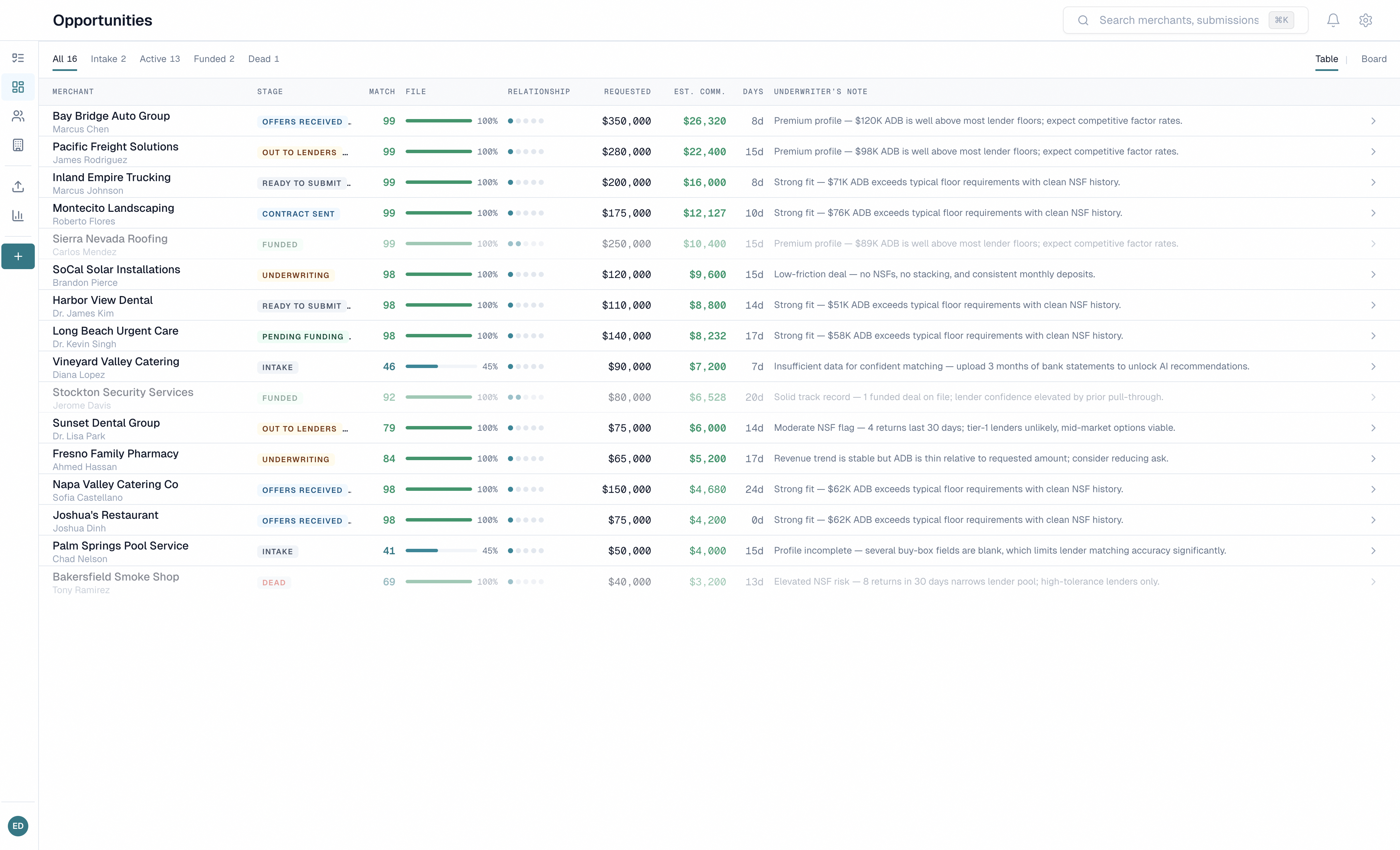The width and height of the screenshot is (1400, 850).
Task: Click the upload sidebar icon
Action: (x=18, y=186)
